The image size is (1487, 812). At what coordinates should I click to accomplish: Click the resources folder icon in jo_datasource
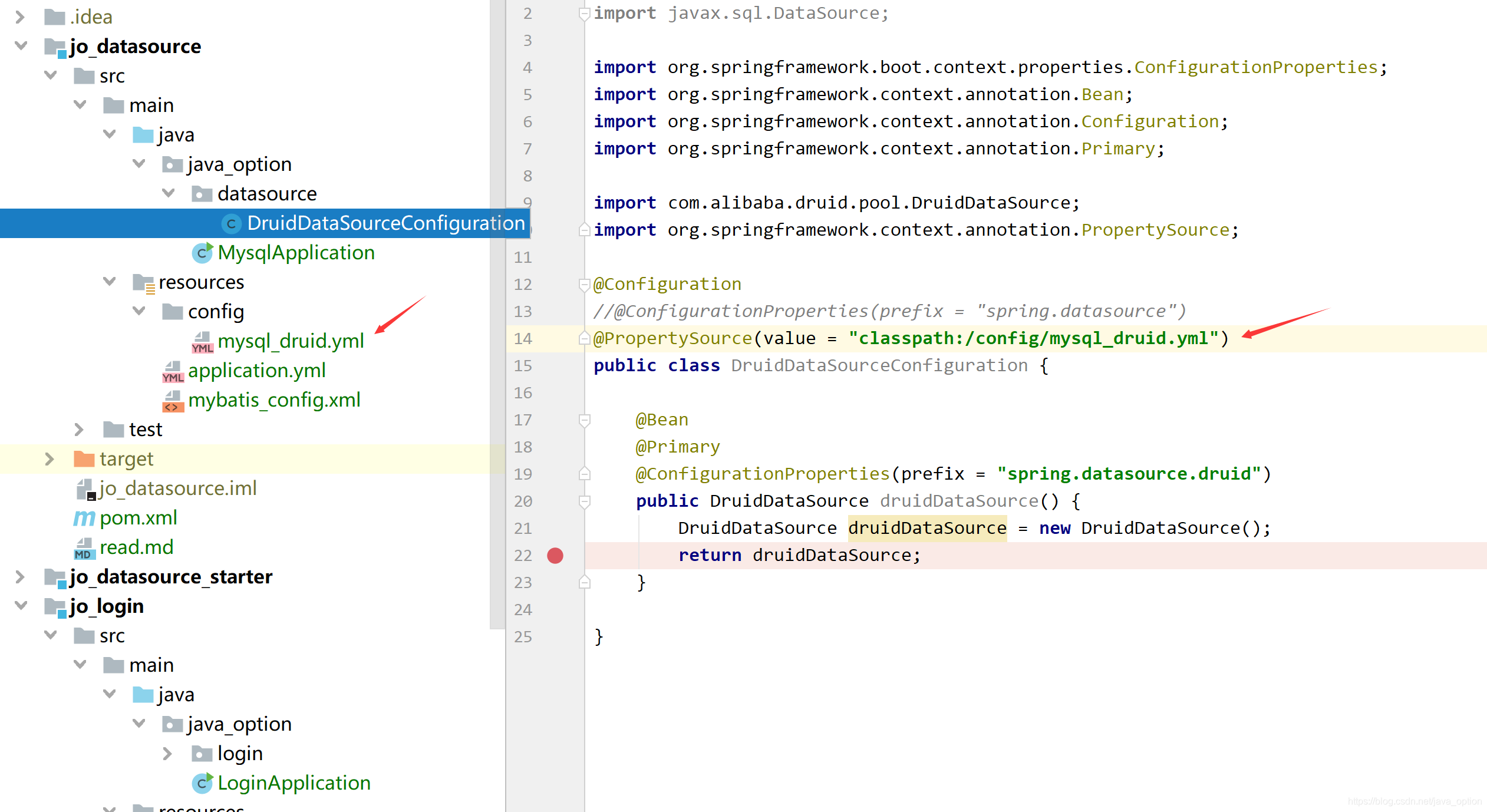click(144, 283)
